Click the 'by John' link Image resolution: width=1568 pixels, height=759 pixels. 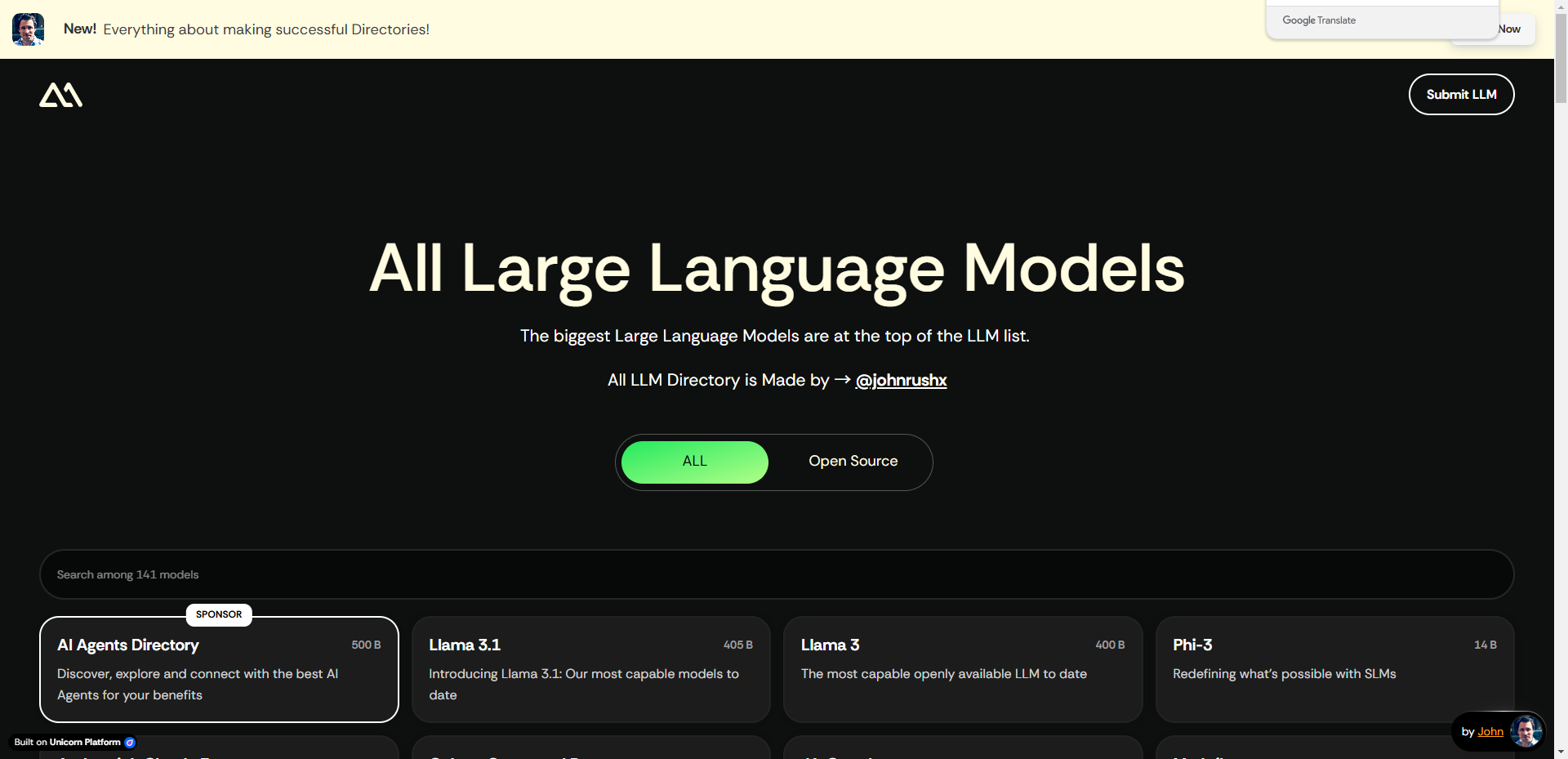click(x=1491, y=731)
